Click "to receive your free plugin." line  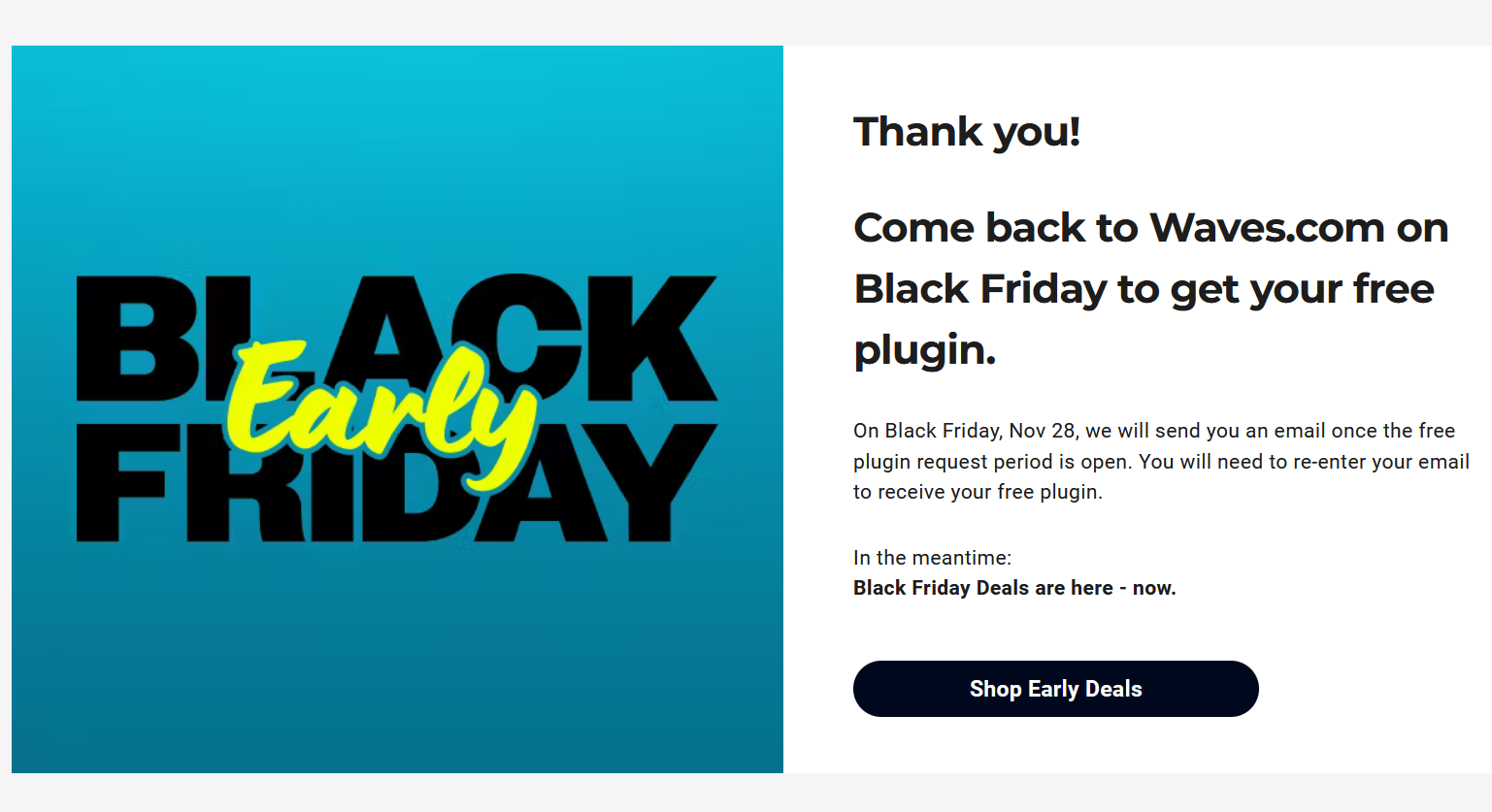978,492
